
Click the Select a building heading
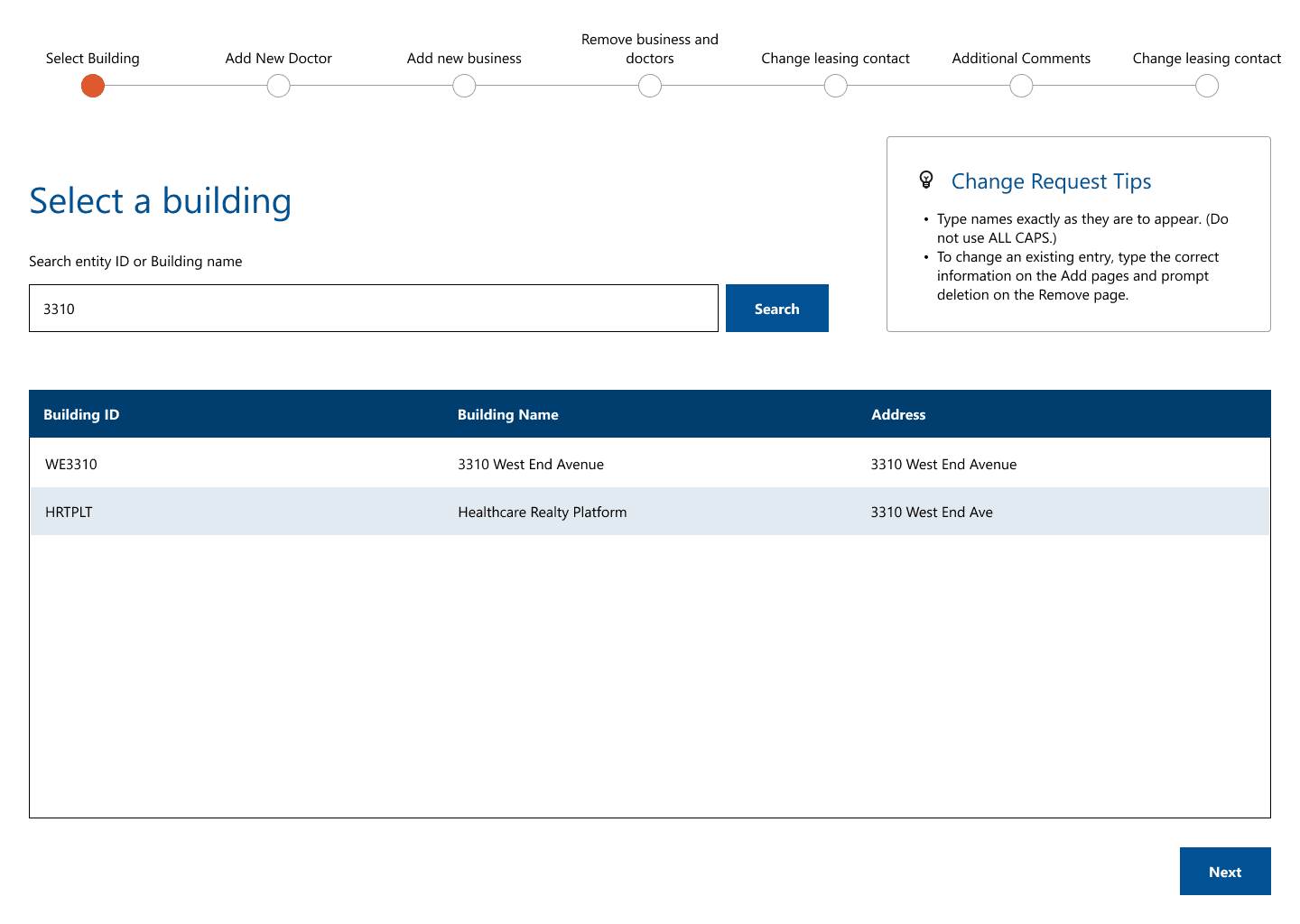coord(161,201)
